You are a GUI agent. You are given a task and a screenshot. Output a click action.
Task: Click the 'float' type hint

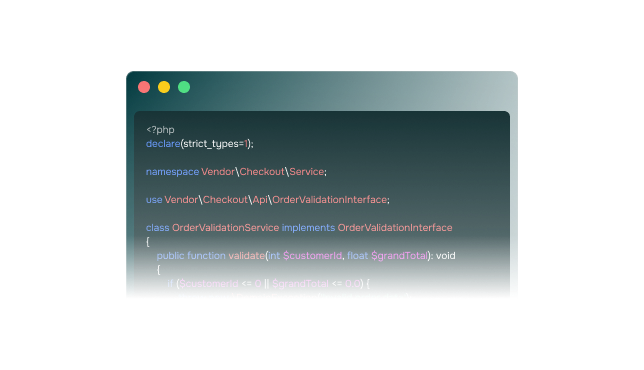358,255
